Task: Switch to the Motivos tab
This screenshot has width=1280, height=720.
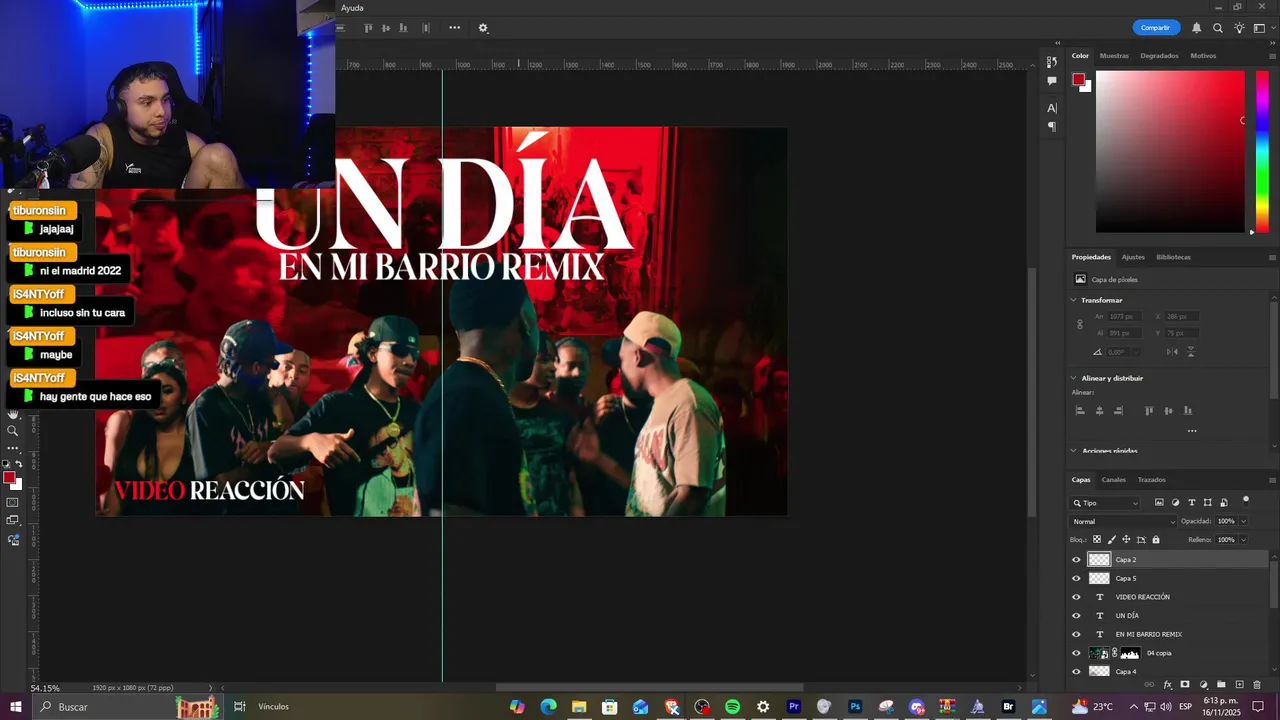Action: (1203, 56)
